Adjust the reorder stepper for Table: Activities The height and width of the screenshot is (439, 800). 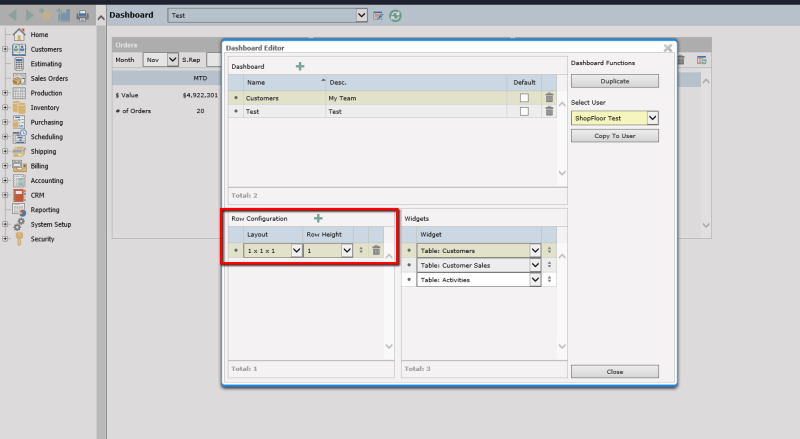pos(549,280)
